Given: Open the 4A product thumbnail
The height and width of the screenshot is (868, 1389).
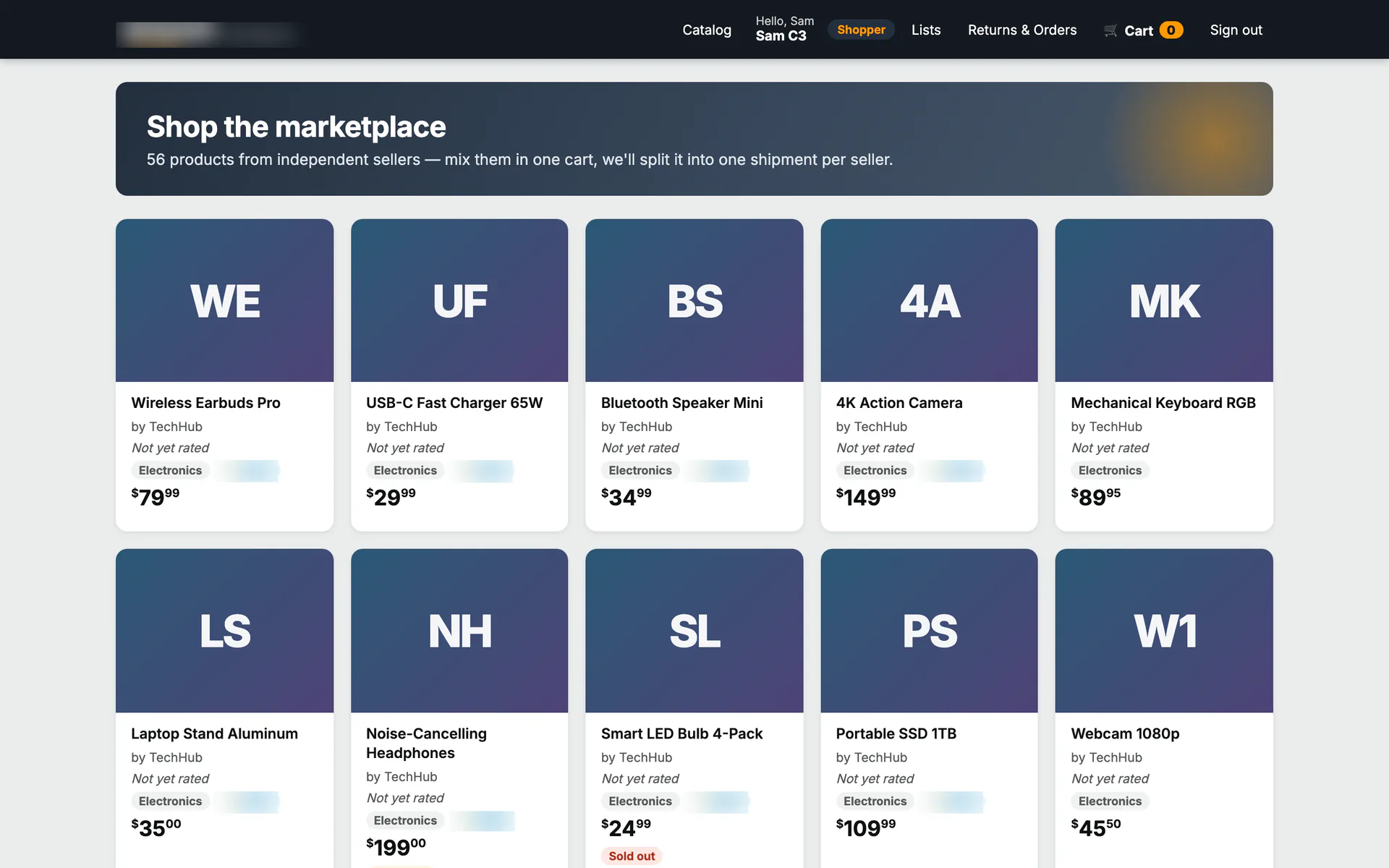Looking at the screenshot, I should click(930, 300).
